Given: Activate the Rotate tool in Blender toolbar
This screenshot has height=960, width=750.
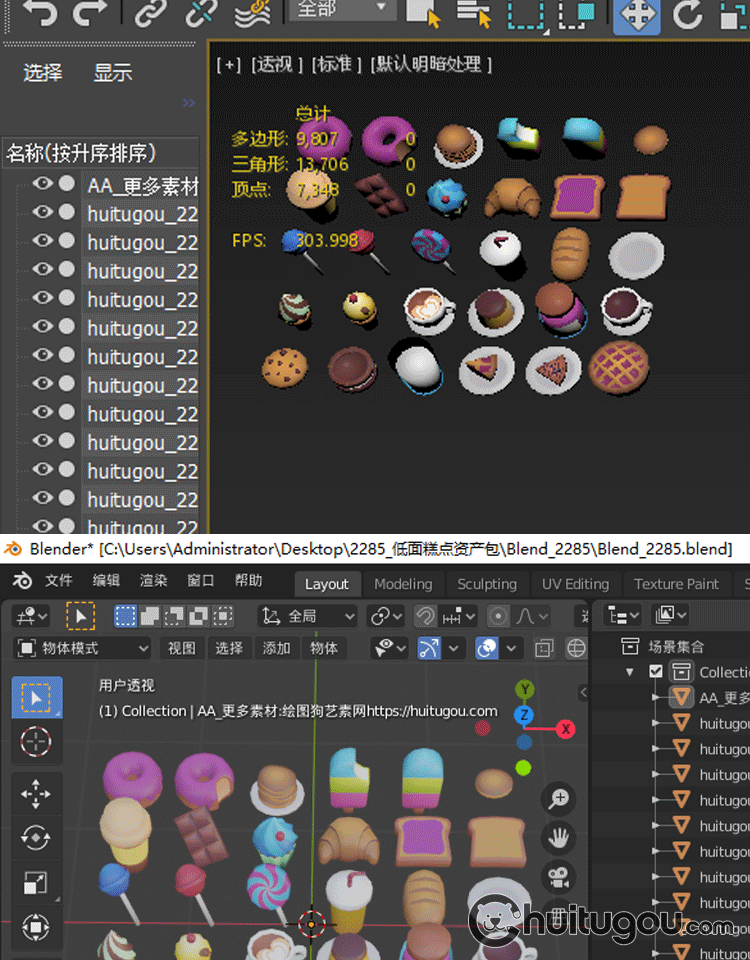Looking at the screenshot, I should [x=36, y=838].
